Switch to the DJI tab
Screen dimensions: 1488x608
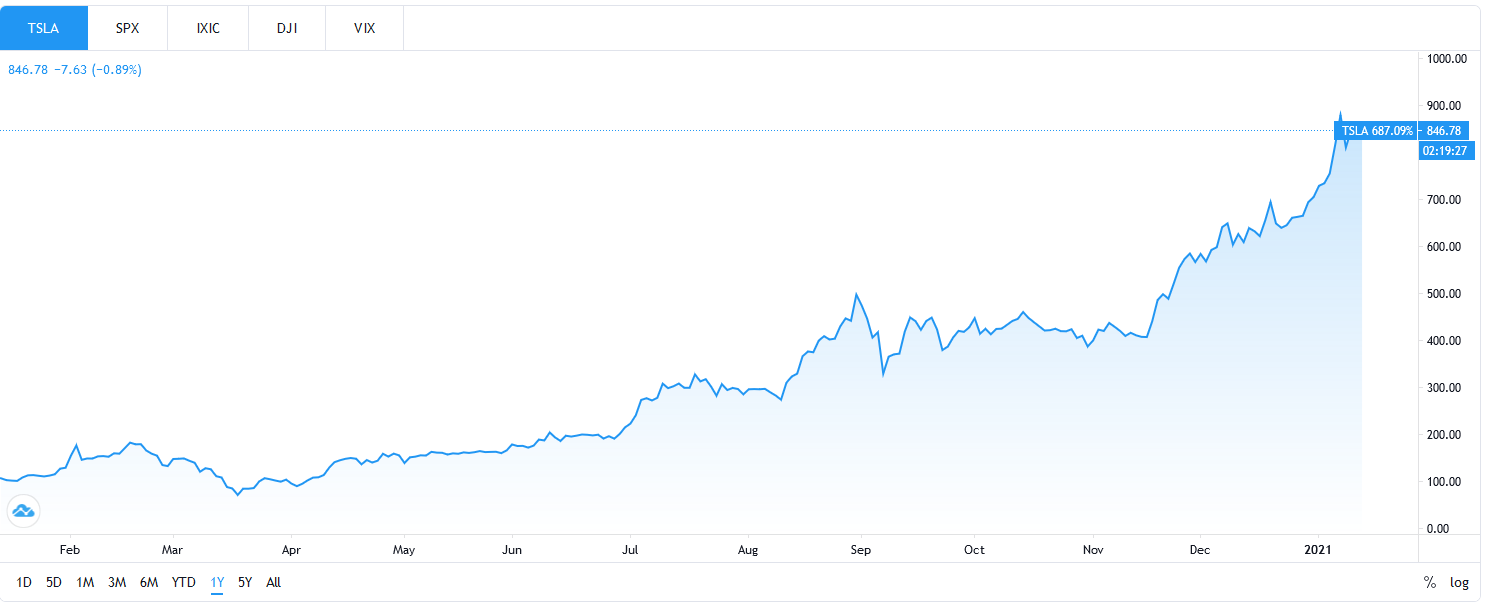click(286, 28)
